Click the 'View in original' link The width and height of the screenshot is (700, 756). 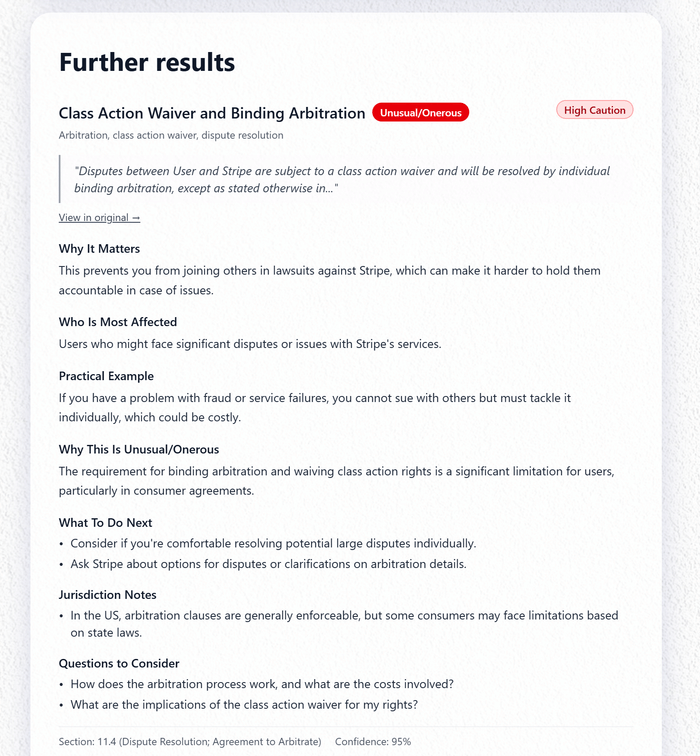[99, 218]
